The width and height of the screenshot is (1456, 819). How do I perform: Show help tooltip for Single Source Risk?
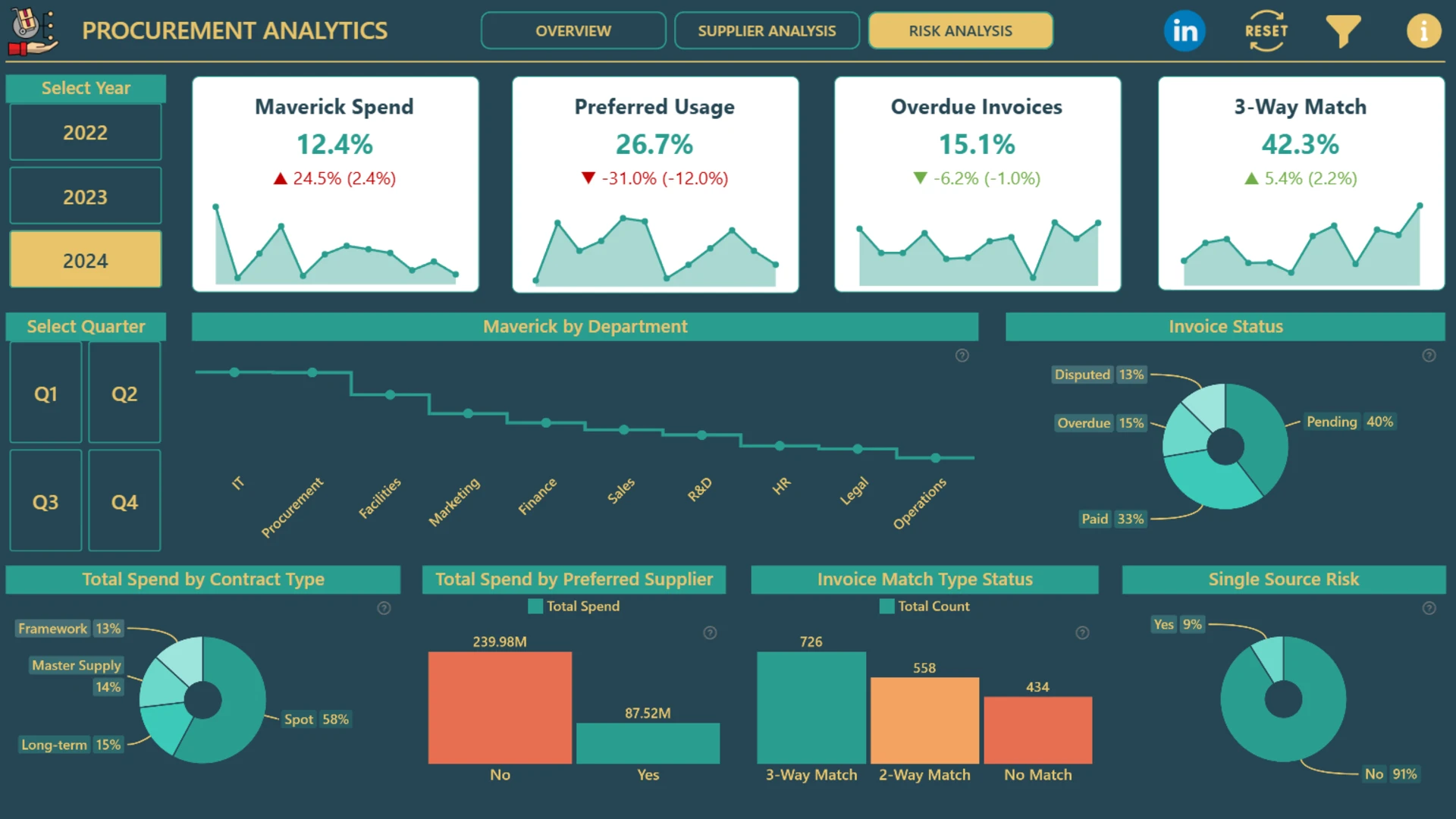click(1429, 608)
